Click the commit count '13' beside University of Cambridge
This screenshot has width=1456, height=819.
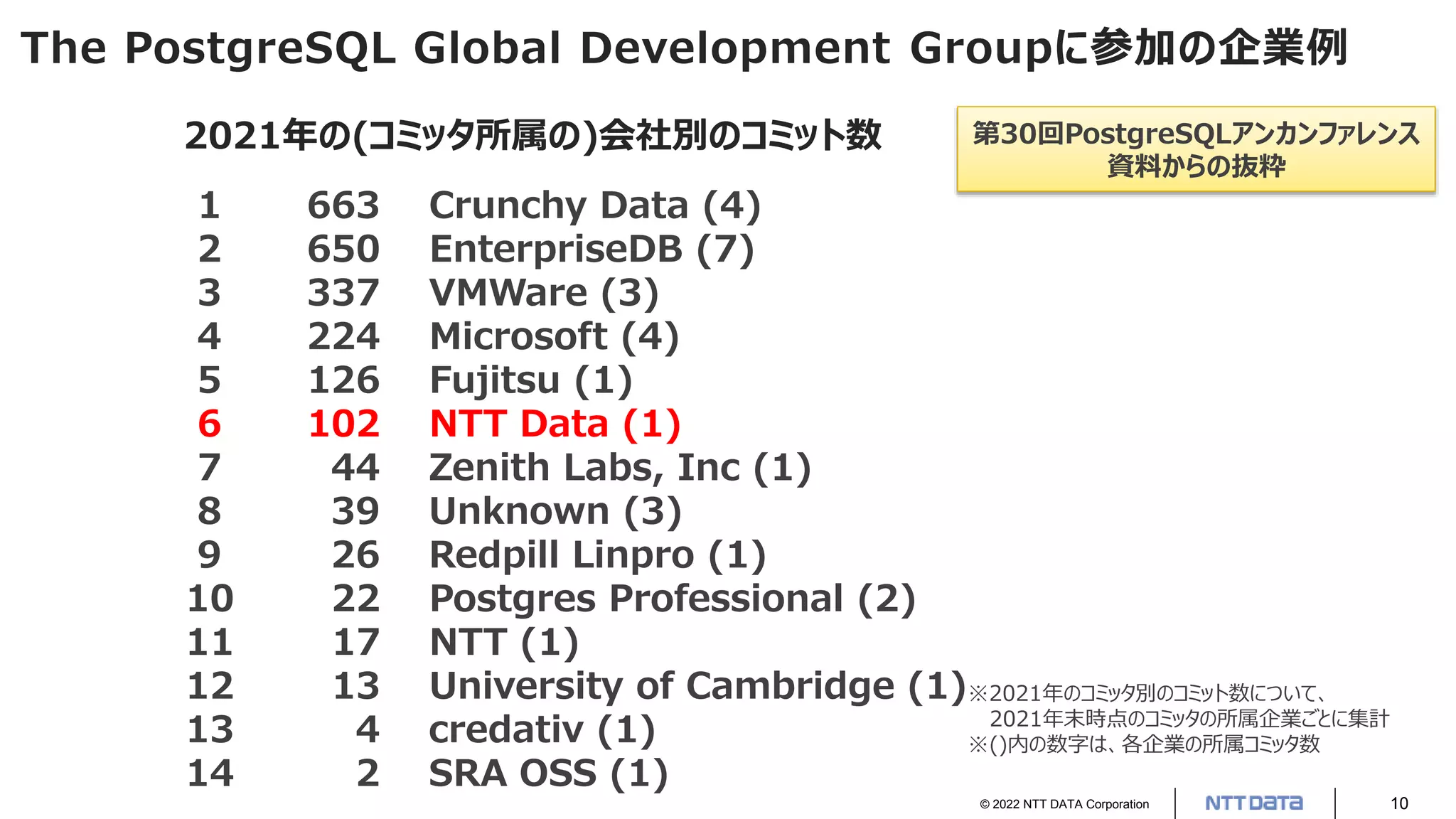pyautogui.click(x=355, y=687)
